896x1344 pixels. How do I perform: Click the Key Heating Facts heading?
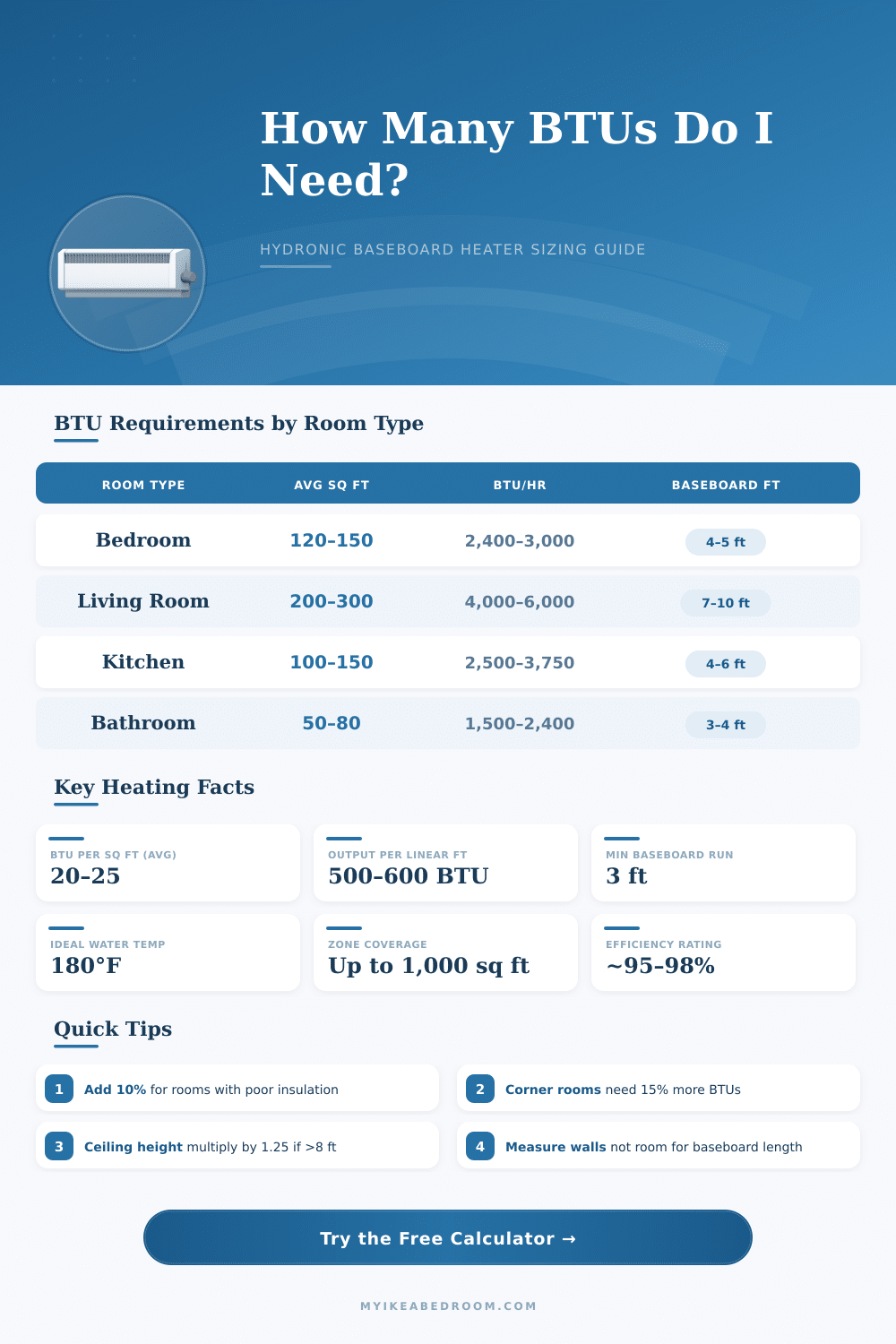click(x=154, y=787)
